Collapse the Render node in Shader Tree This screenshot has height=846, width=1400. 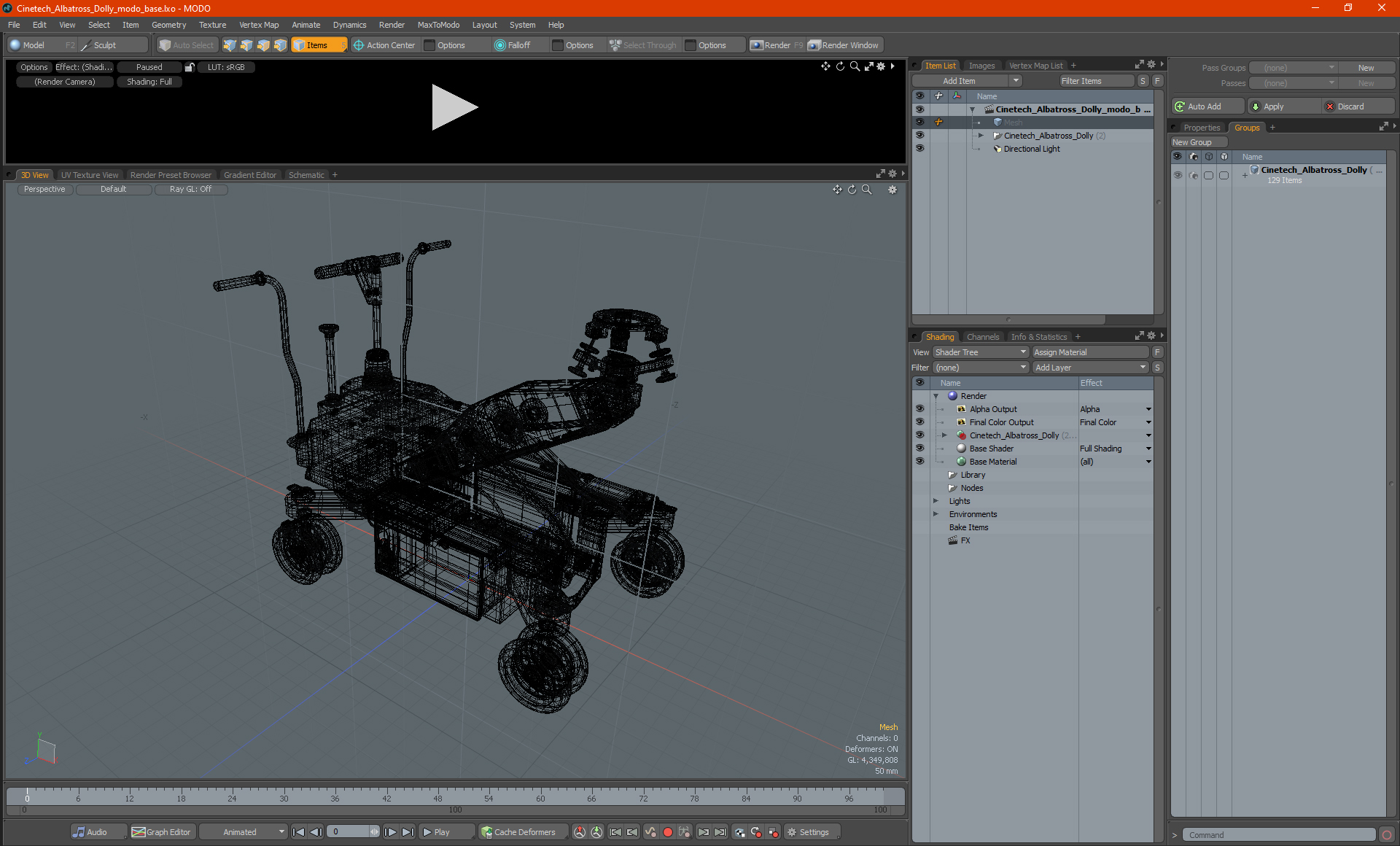[936, 396]
